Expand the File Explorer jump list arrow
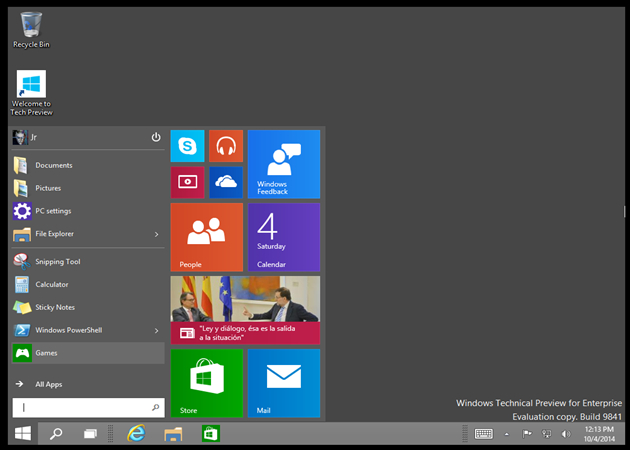 coord(156,234)
